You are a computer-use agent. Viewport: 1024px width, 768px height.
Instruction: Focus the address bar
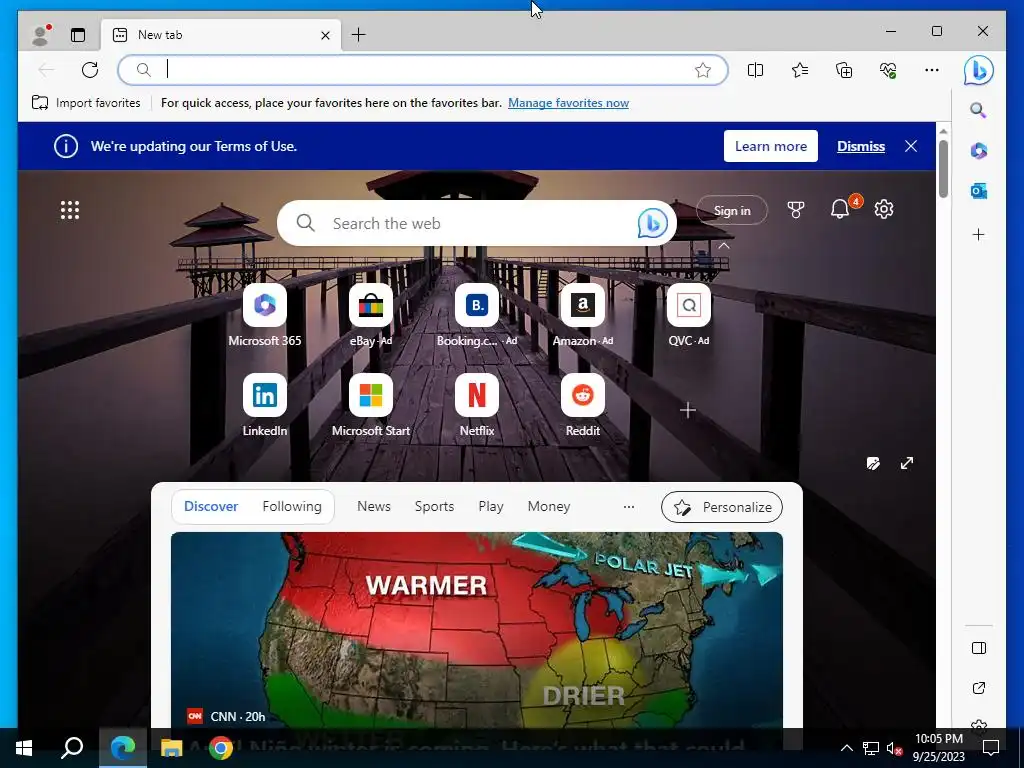tap(423, 70)
